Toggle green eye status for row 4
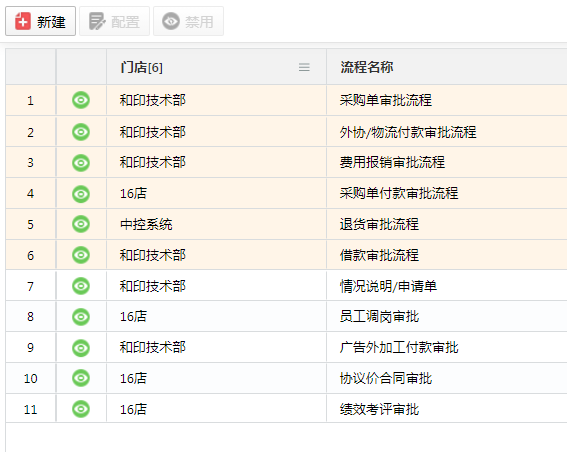567x452 pixels. pos(81,194)
